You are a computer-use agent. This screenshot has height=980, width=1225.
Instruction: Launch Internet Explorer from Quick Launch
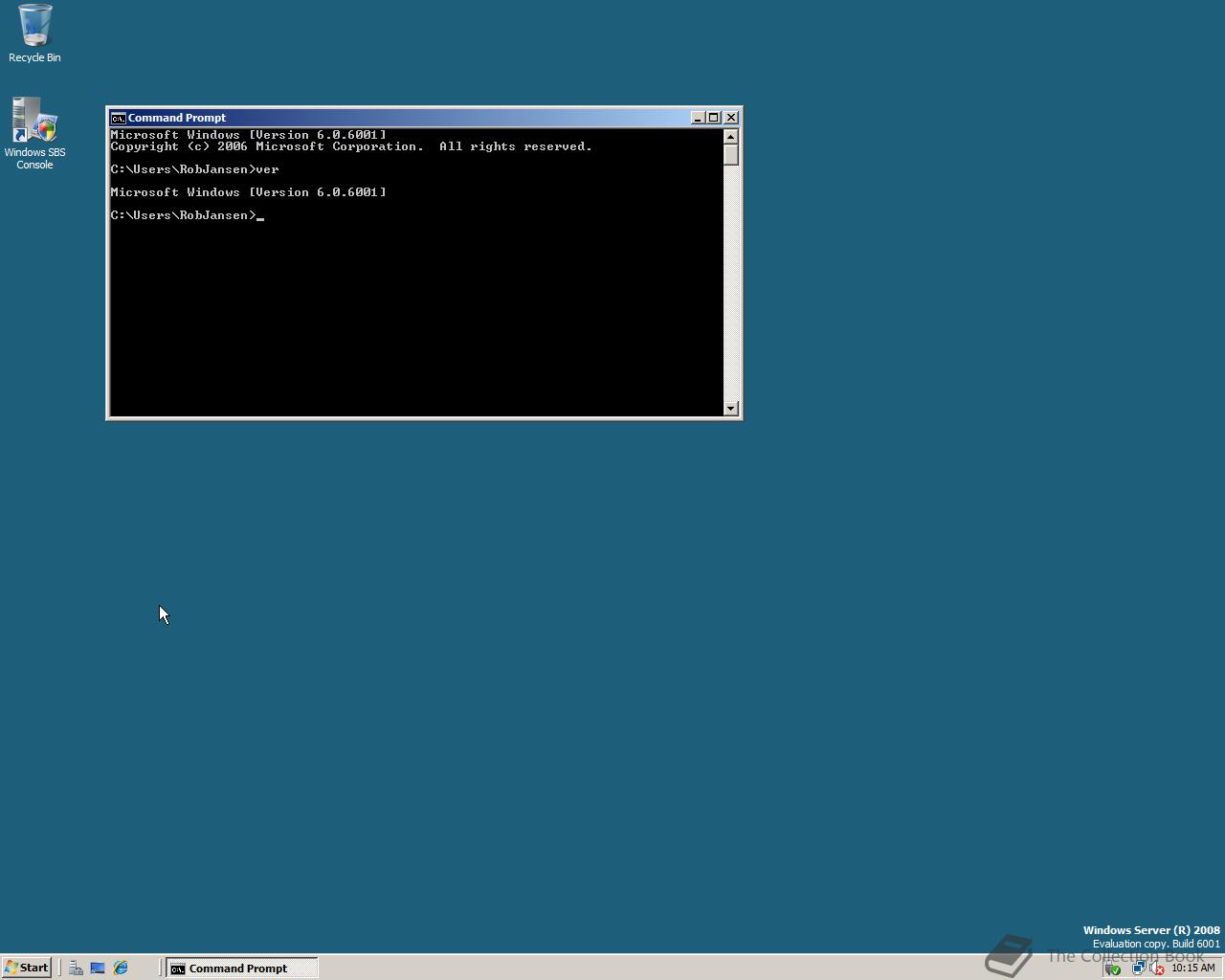(x=121, y=968)
